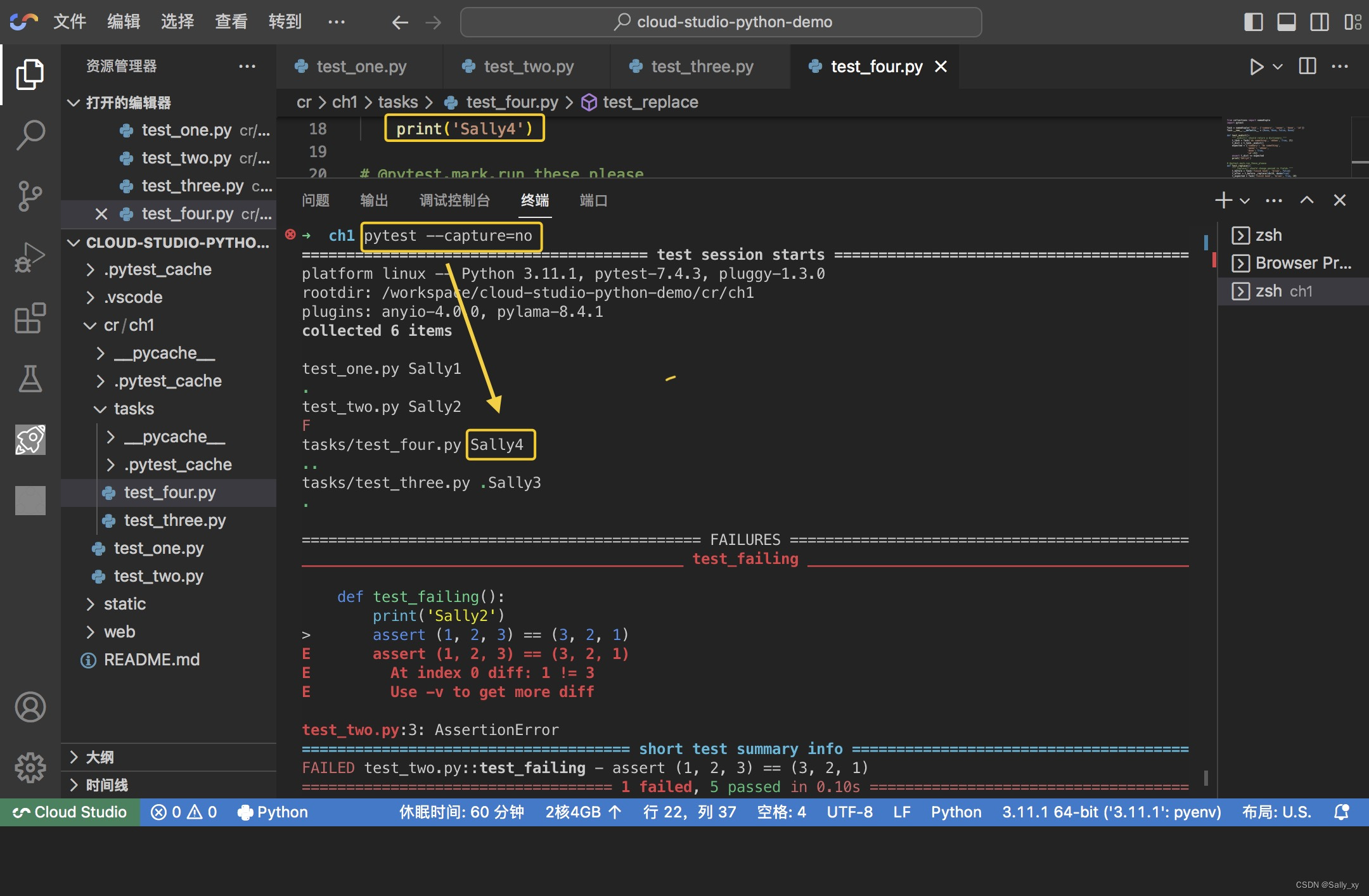The height and width of the screenshot is (896, 1369).
Task: Open the customize layout icon
Action: 1353,22
